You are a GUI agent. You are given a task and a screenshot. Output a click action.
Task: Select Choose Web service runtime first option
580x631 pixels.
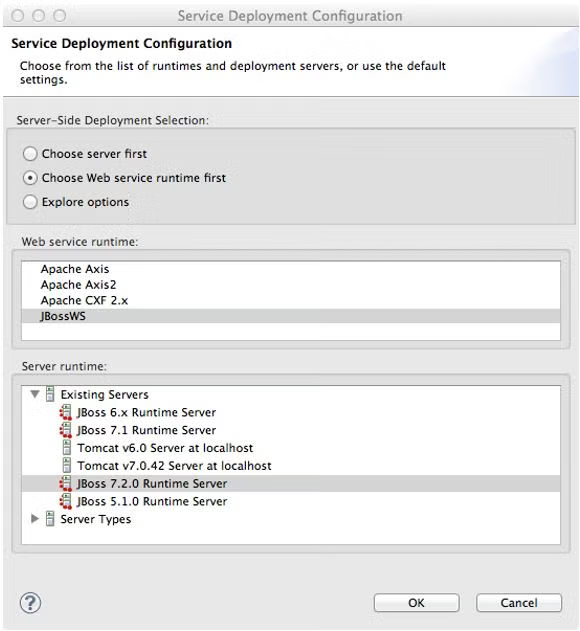click(x=30, y=178)
